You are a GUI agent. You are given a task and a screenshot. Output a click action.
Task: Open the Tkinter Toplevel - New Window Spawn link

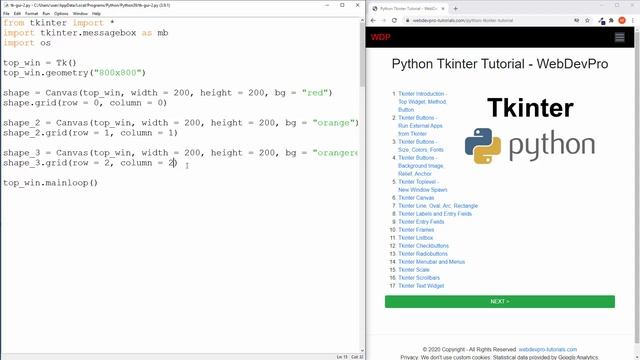tap(422, 186)
